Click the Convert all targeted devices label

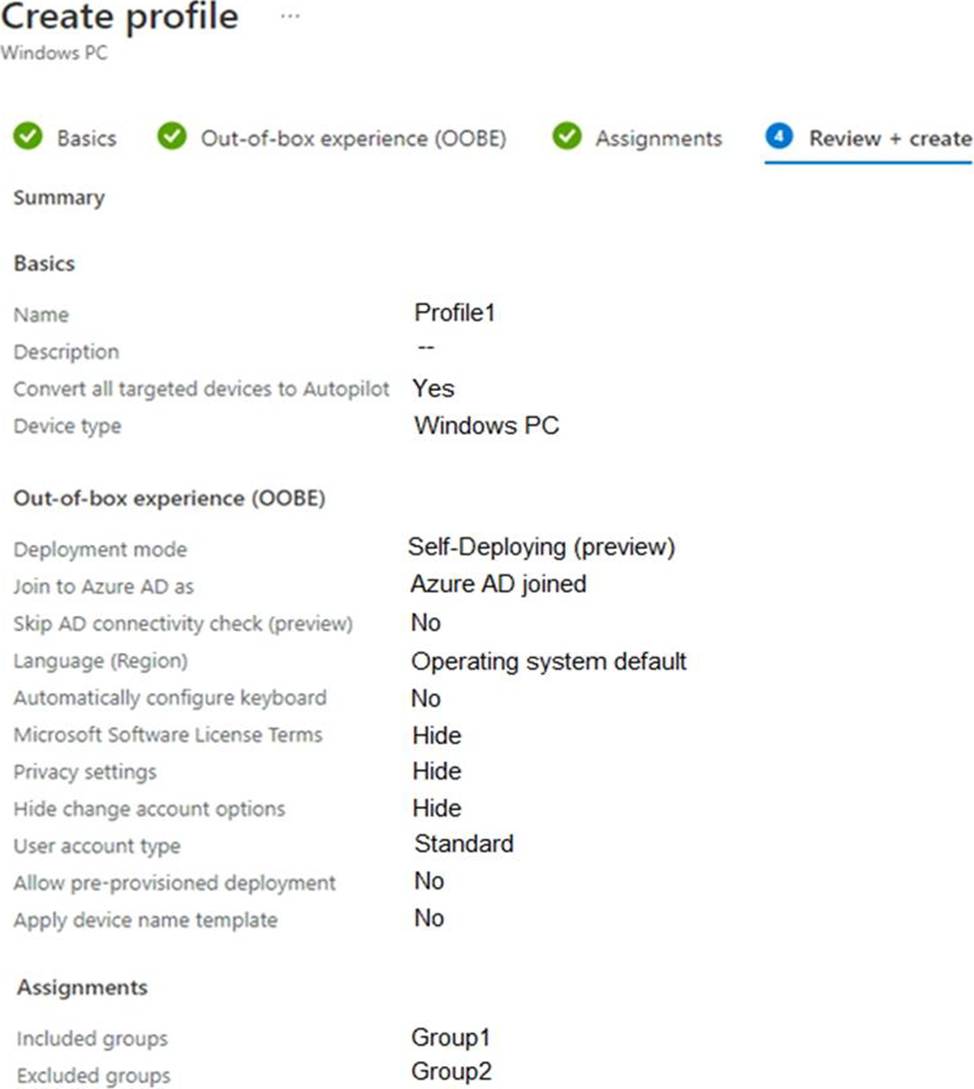[201, 389]
